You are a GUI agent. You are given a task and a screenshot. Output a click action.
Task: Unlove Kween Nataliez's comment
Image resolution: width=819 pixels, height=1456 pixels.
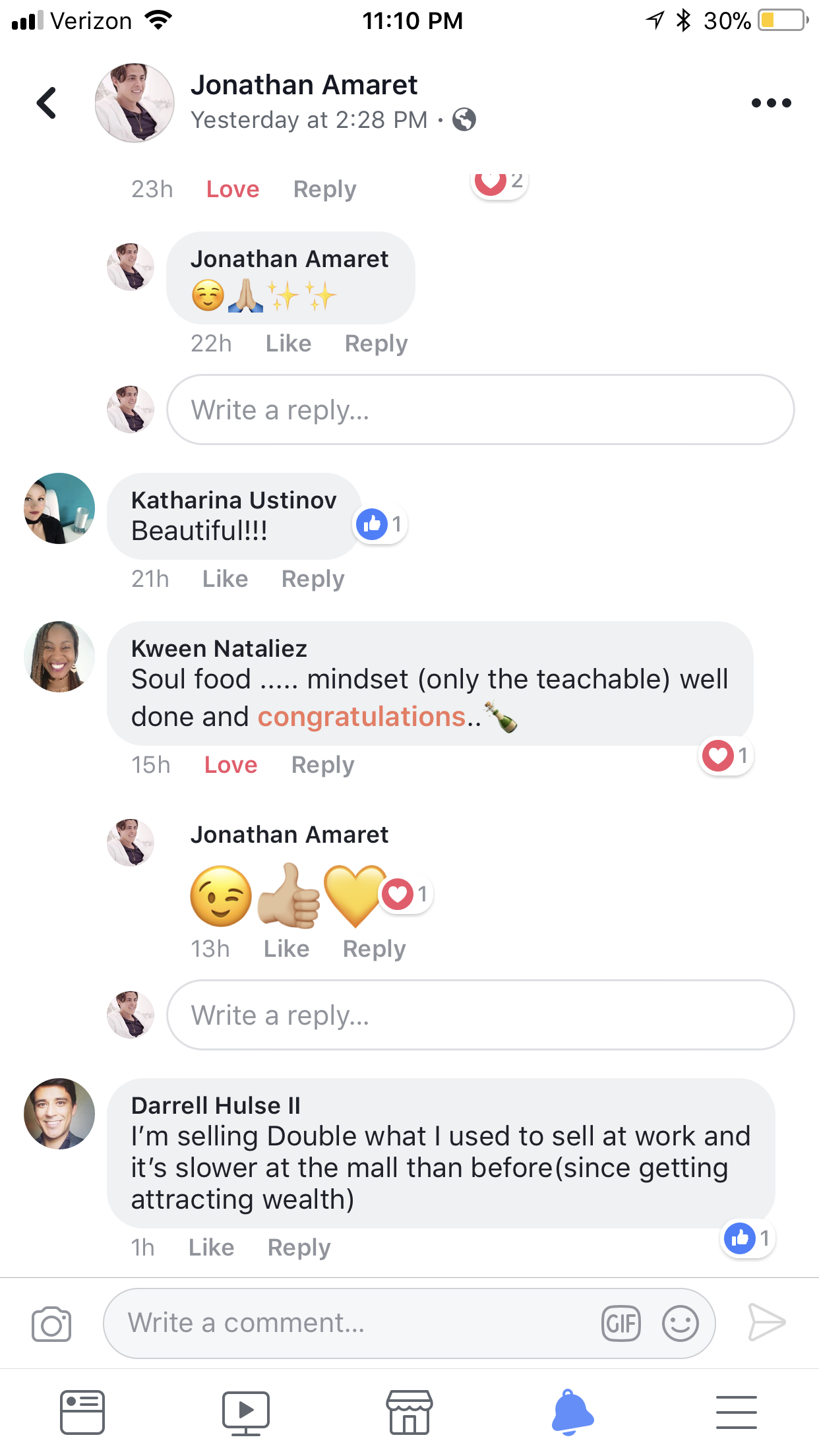231,765
